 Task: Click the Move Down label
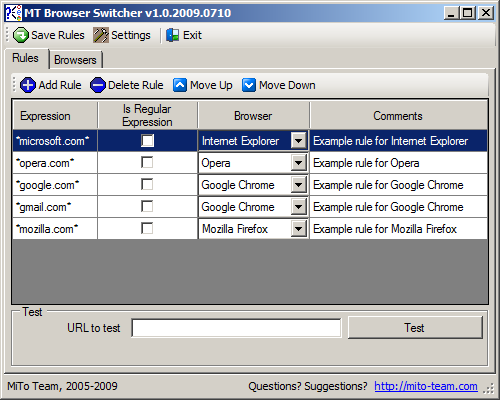(287, 85)
